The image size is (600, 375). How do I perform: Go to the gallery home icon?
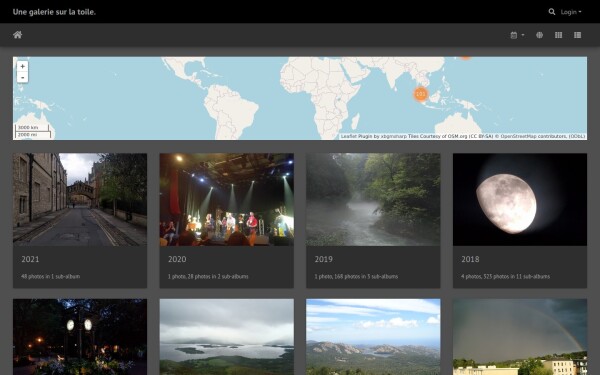pyautogui.click(x=18, y=35)
